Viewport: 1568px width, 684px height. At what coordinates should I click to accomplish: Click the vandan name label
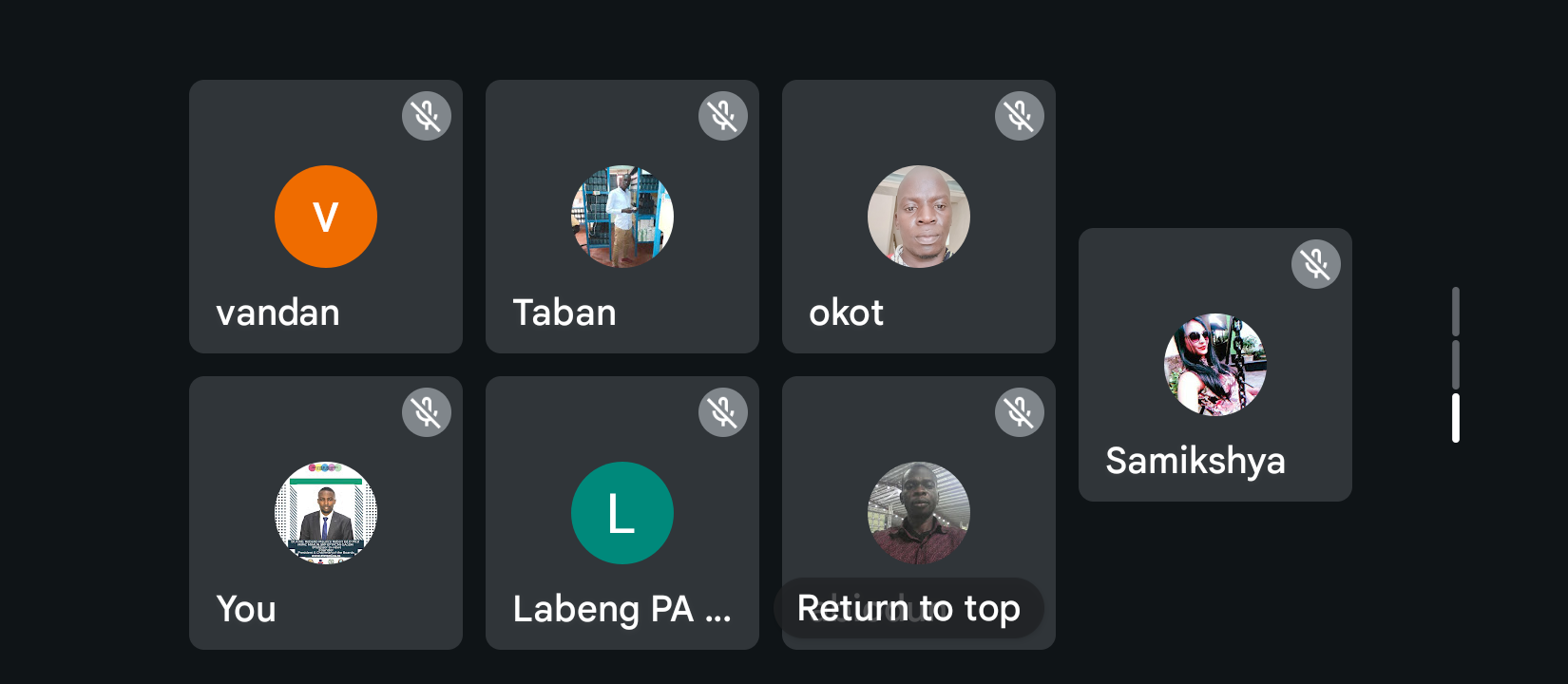pos(277,313)
